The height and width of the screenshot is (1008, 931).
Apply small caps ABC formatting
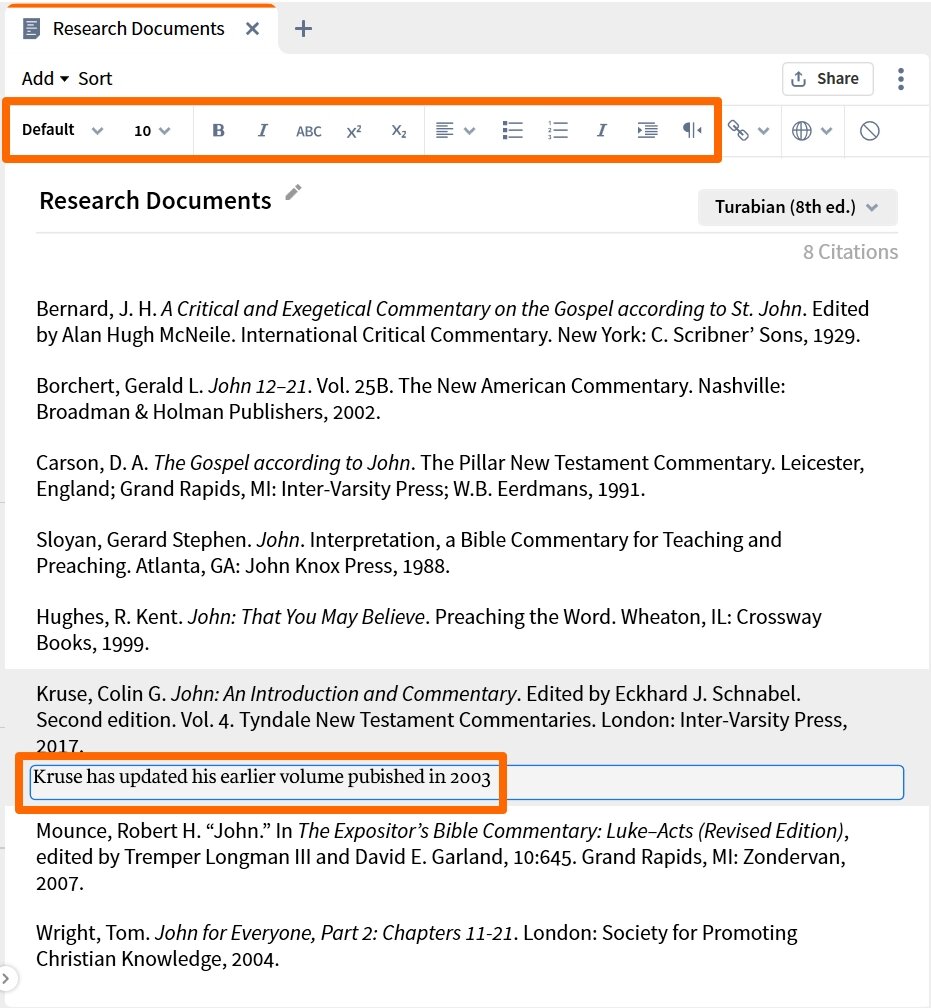pyautogui.click(x=309, y=131)
